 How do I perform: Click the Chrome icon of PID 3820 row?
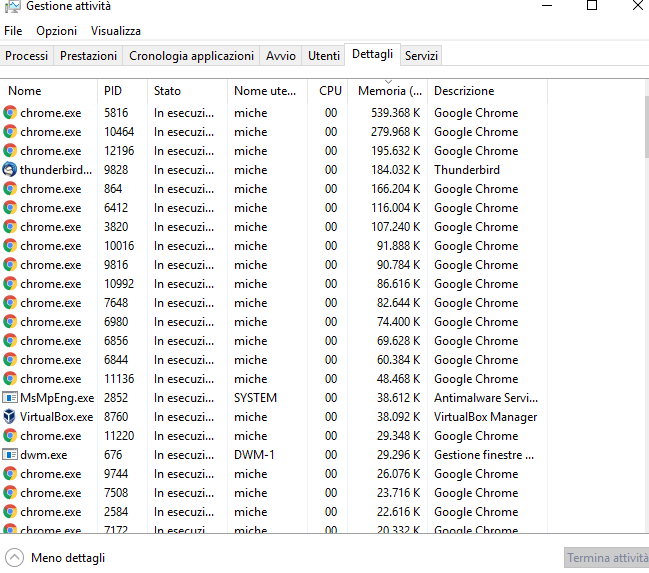[10, 227]
